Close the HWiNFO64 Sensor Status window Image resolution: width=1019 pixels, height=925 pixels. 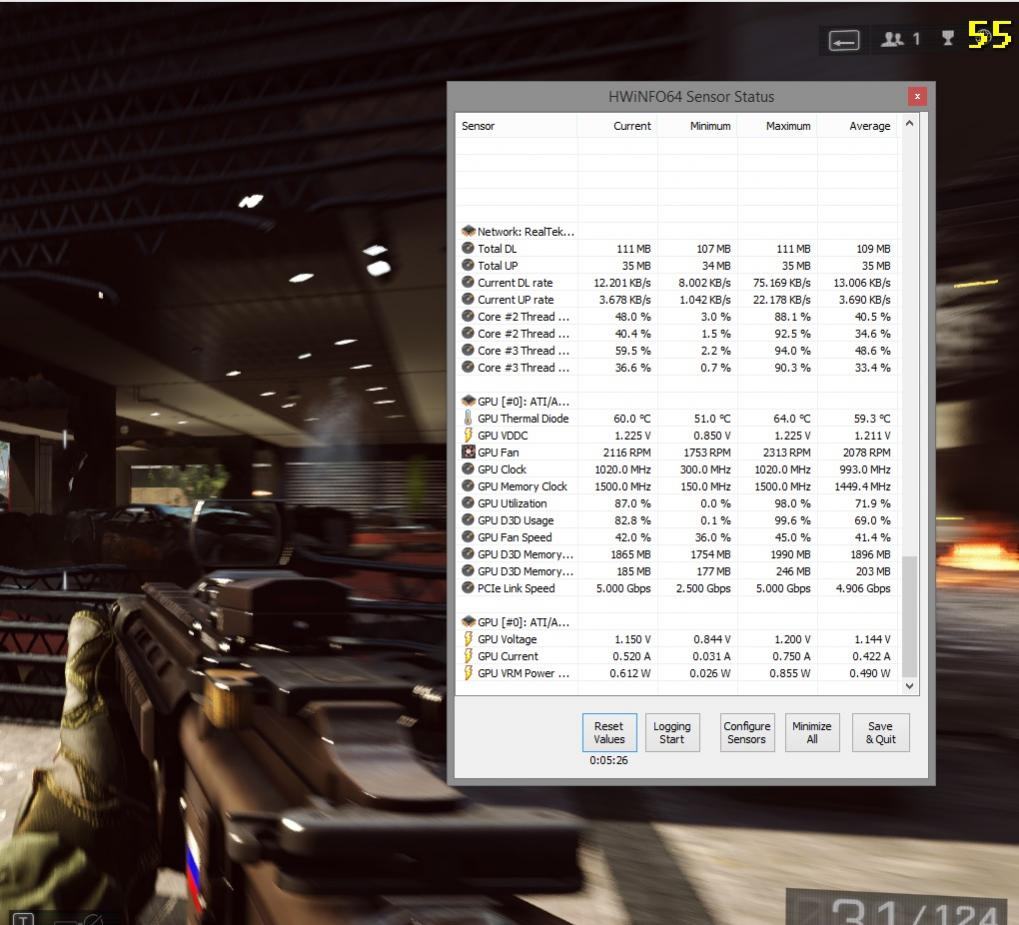[x=917, y=96]
